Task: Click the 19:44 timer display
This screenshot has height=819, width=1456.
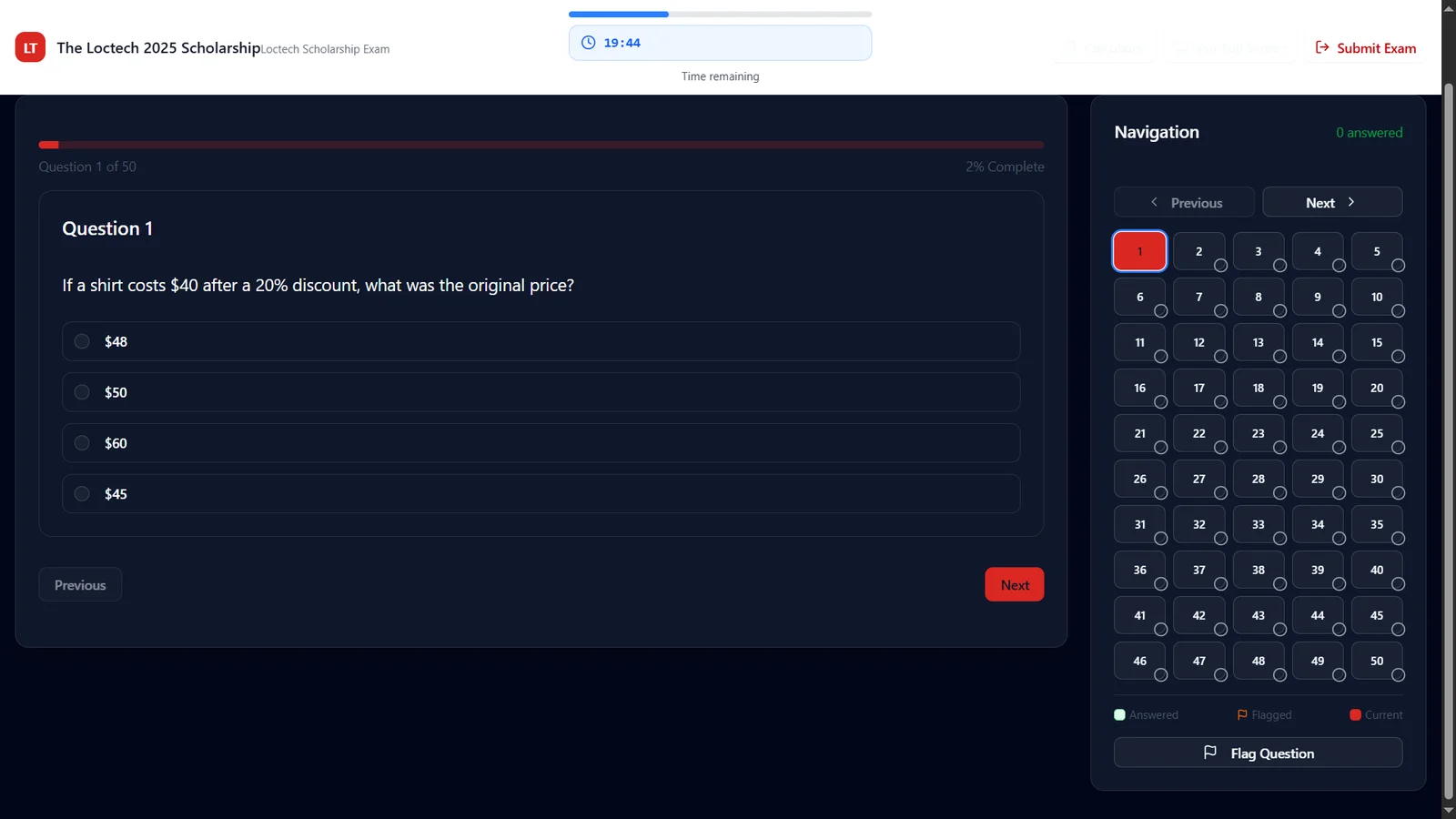Action: [x=720, y=43]
